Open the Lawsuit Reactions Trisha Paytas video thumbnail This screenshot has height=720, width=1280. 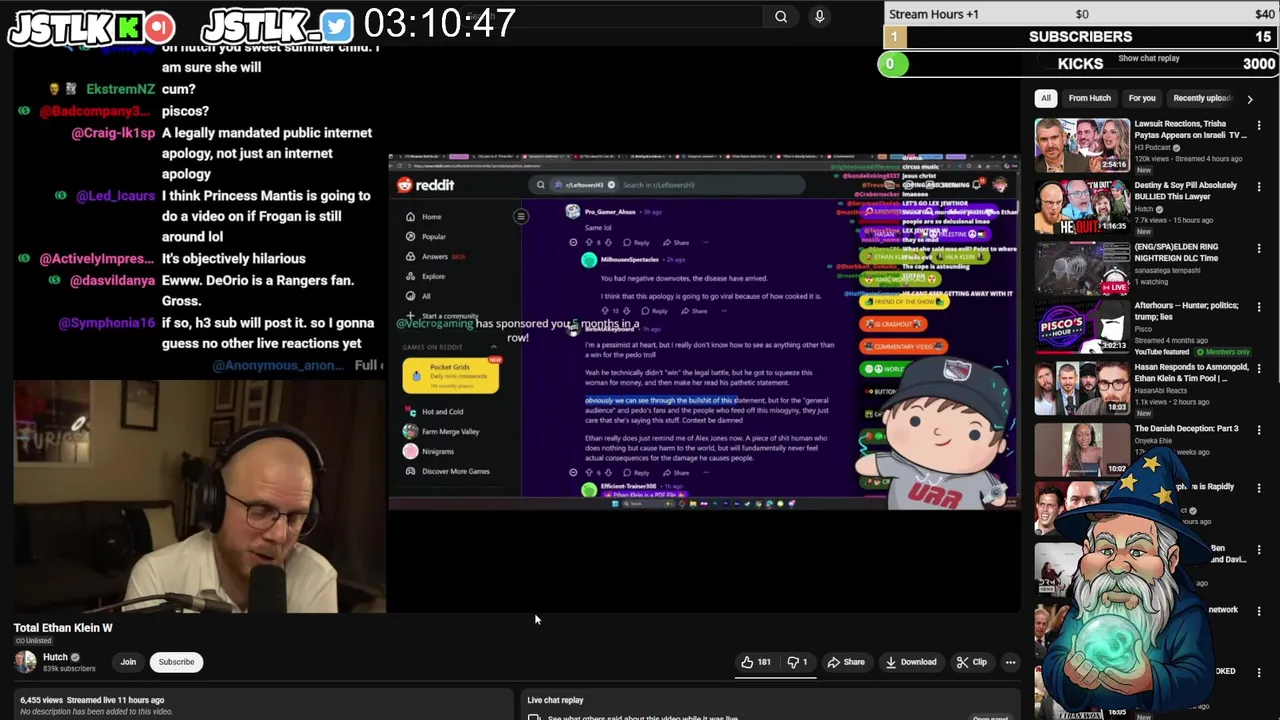tap(1082, 145)
